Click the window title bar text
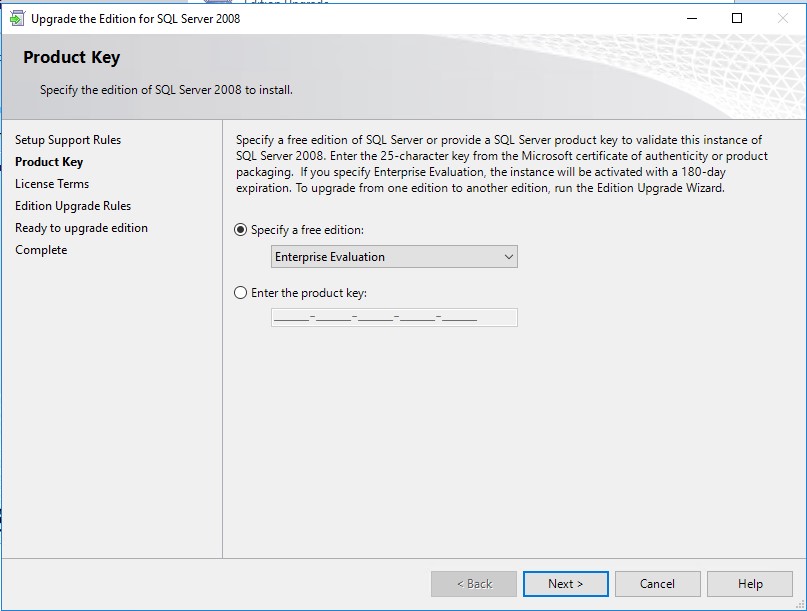This screenshot has width=807, height=611. 136,18
